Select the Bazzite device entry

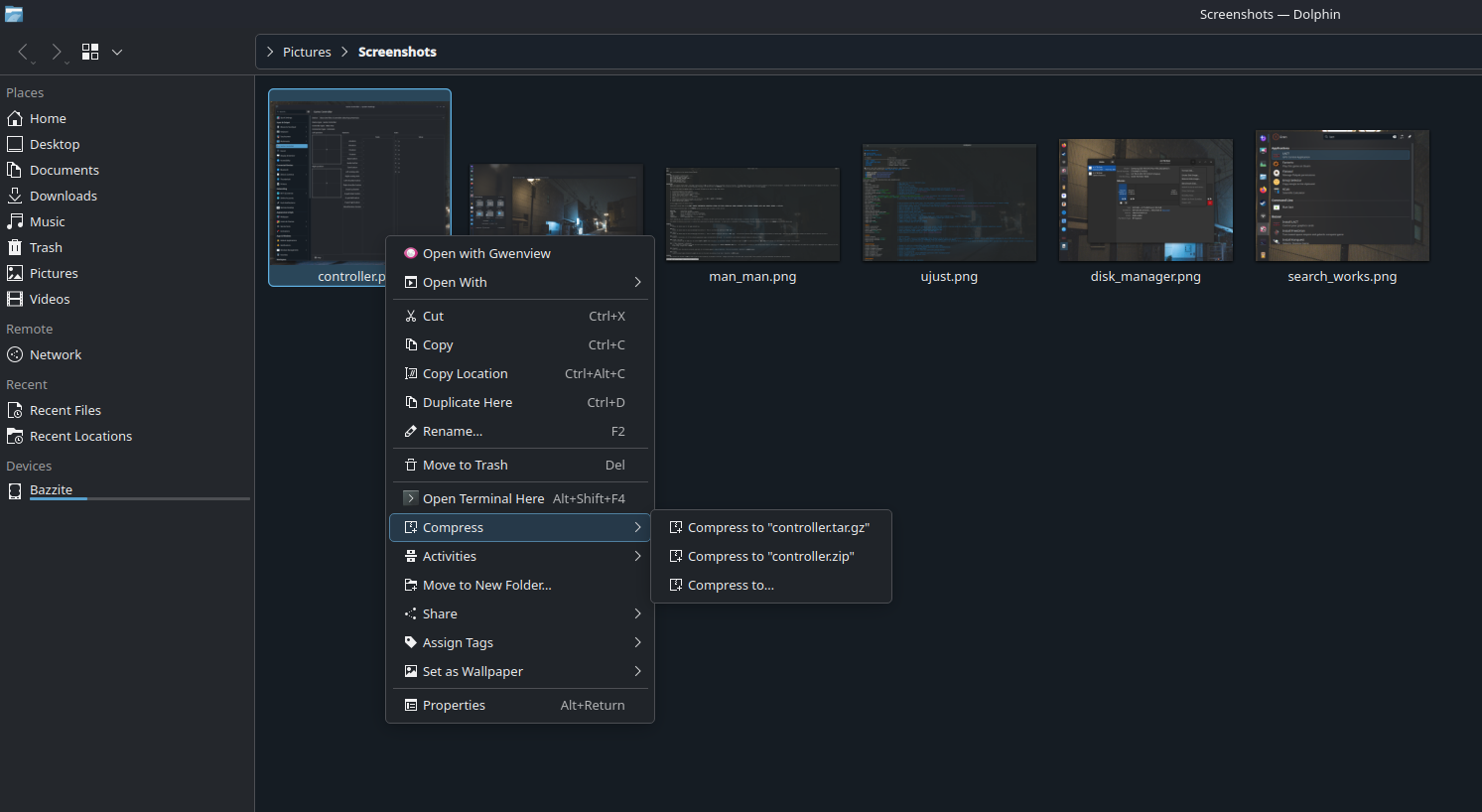pyautogui.click(x=51, y=489)
